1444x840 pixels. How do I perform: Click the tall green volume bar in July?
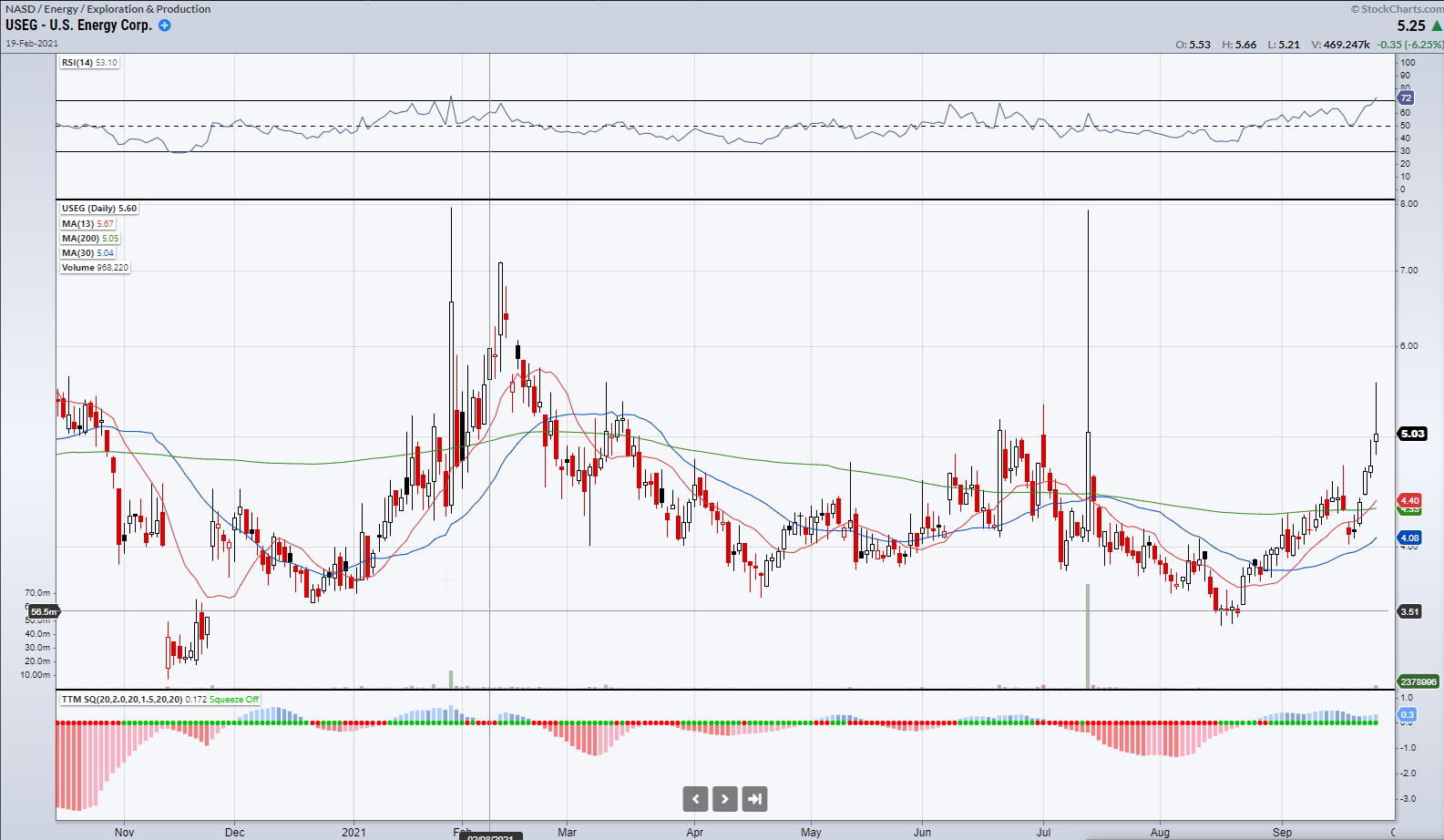coord(1088,636)
